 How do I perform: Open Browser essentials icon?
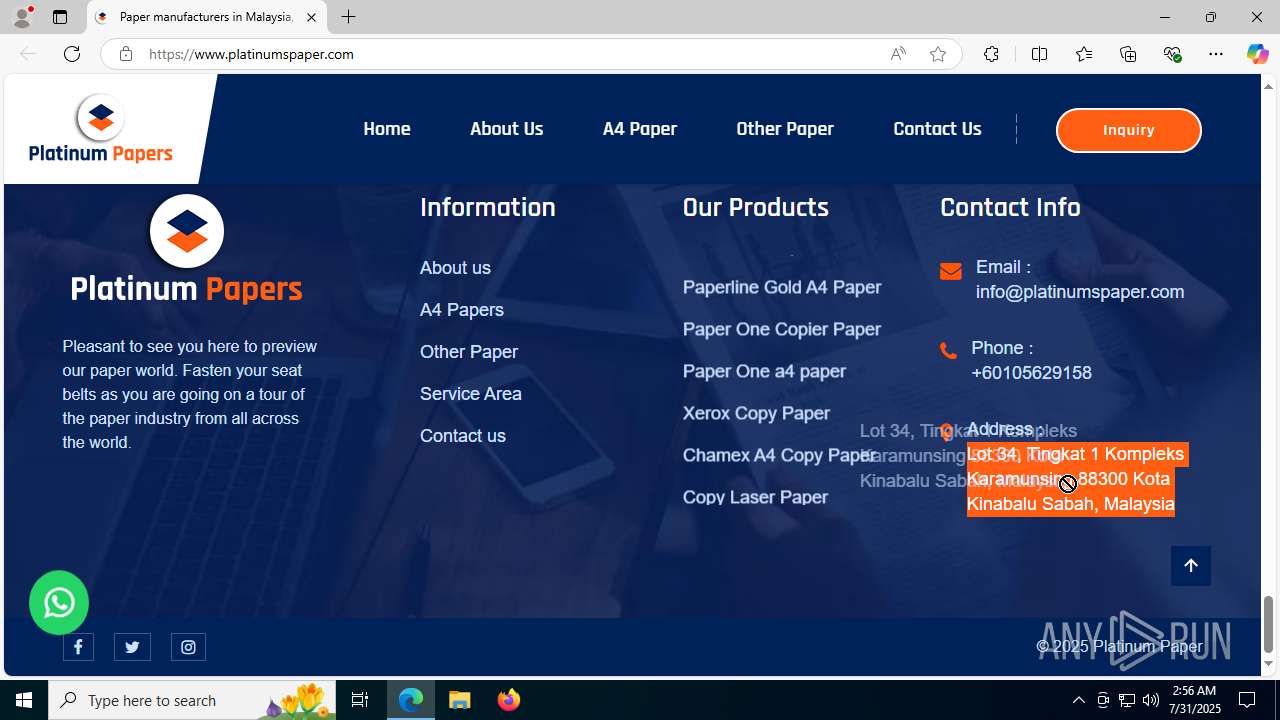tap(1172, 54)
